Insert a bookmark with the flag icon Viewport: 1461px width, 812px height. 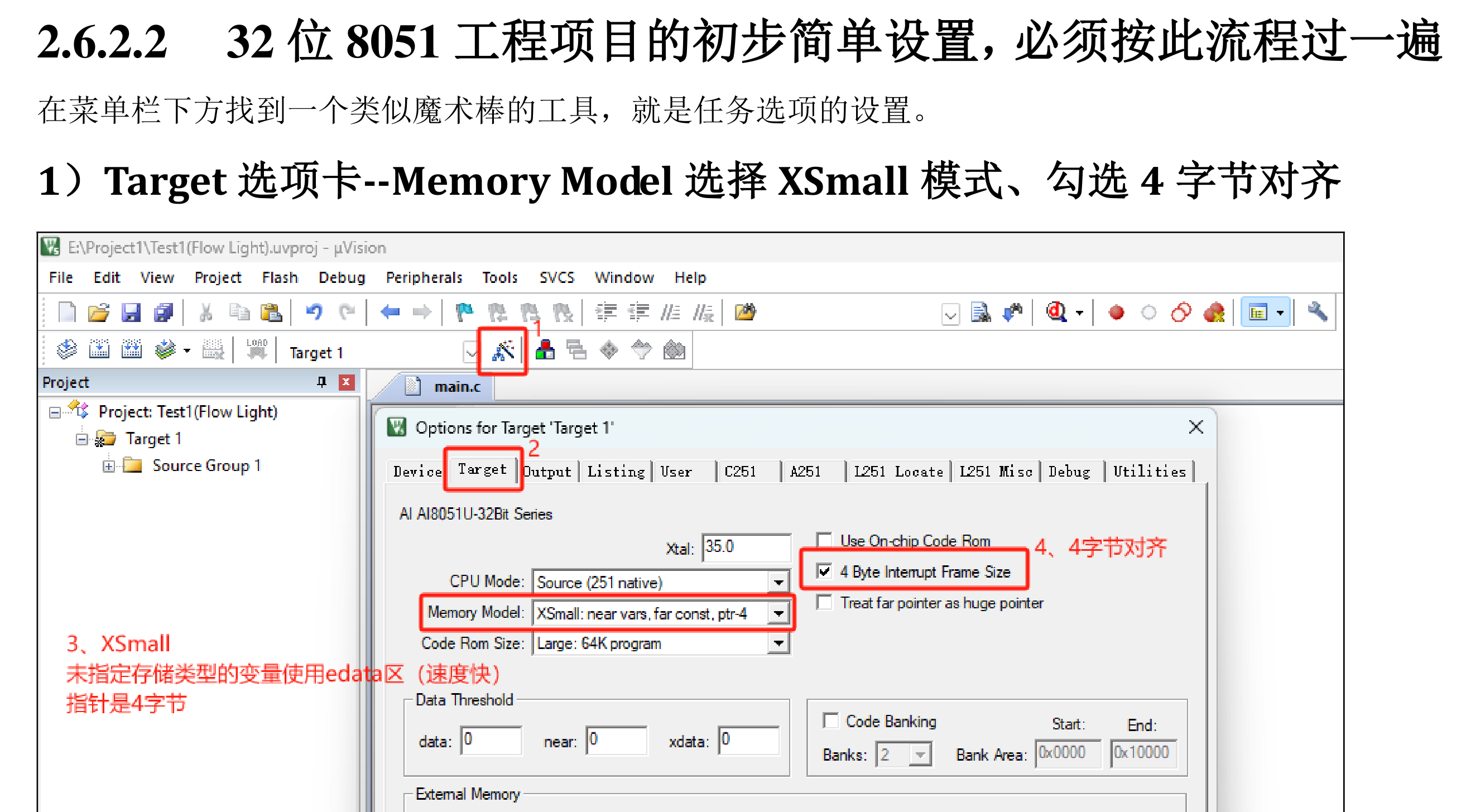coord(464,313)
